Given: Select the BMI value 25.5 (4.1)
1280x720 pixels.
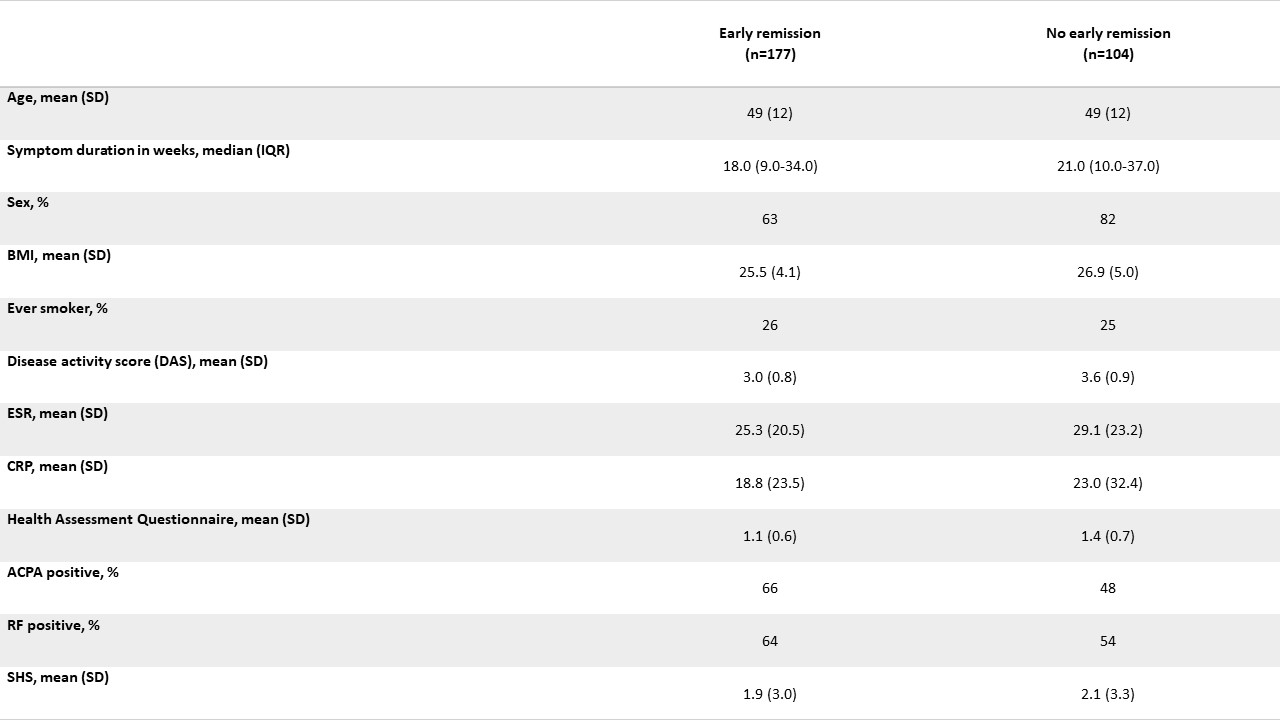Looking at the screenshot, I should [769, 272].
